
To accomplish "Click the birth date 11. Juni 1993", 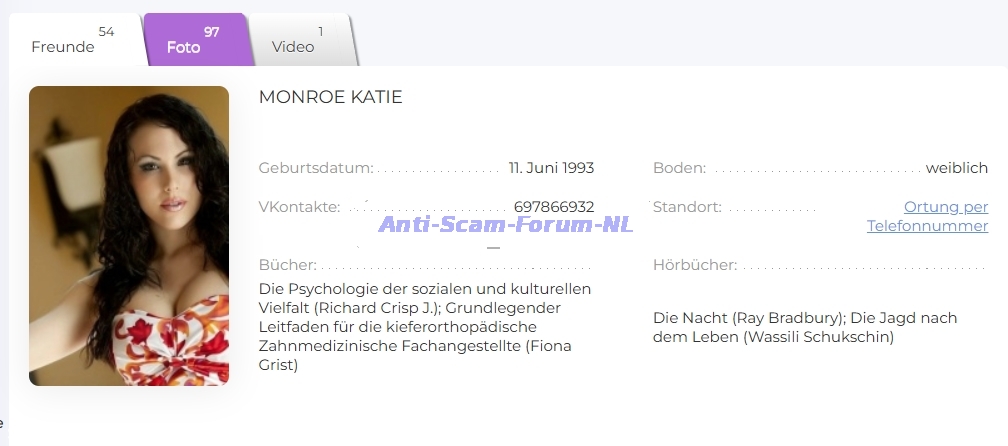I will point(551,168).
